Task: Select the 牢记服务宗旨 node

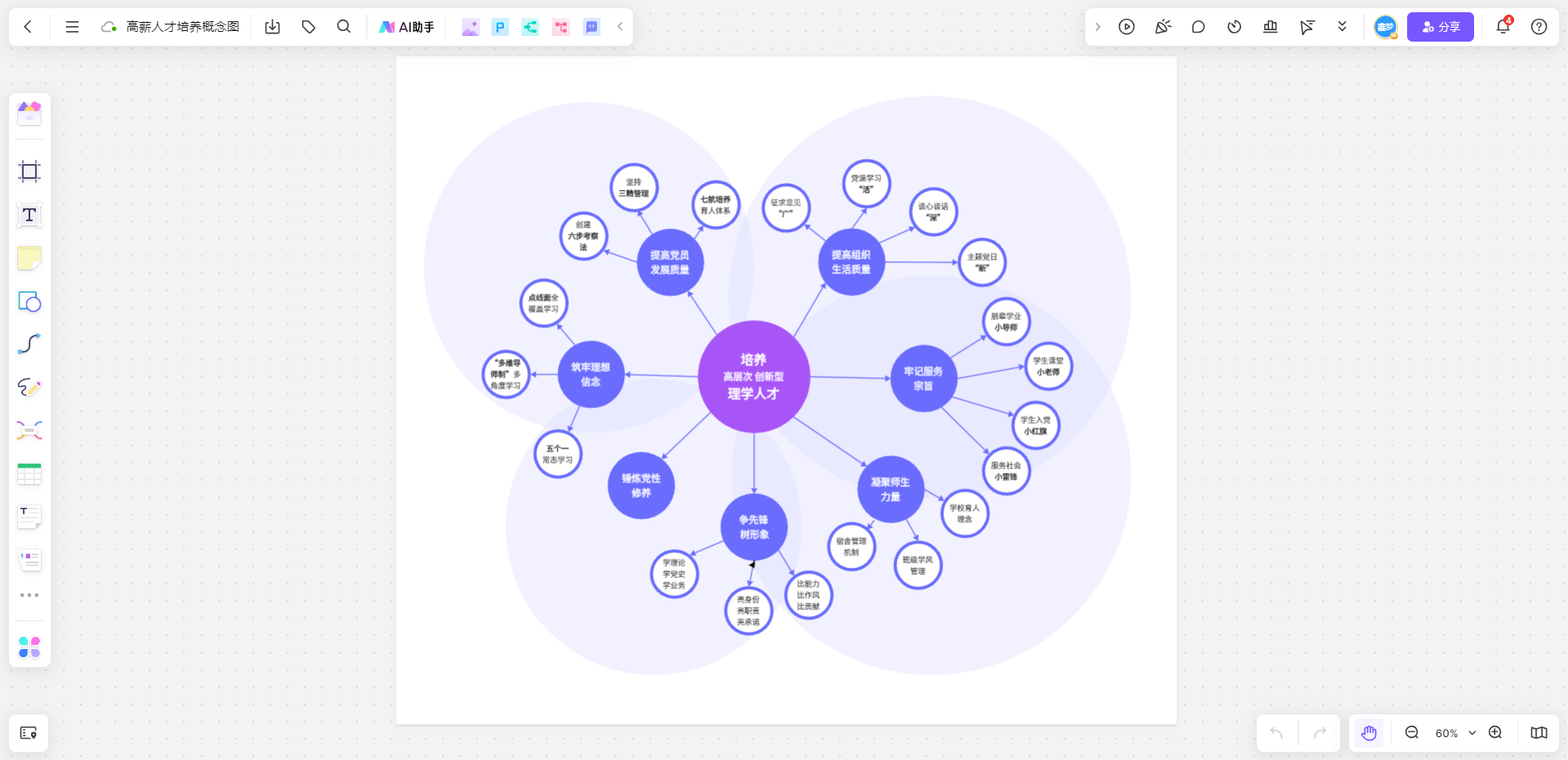Action: pos(924,378)
